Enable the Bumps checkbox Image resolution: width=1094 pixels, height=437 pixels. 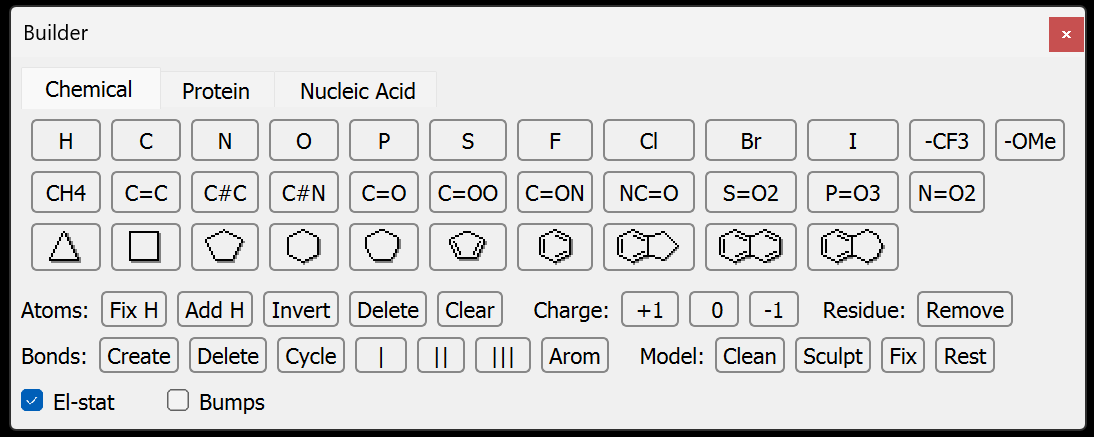coord(179,402)
